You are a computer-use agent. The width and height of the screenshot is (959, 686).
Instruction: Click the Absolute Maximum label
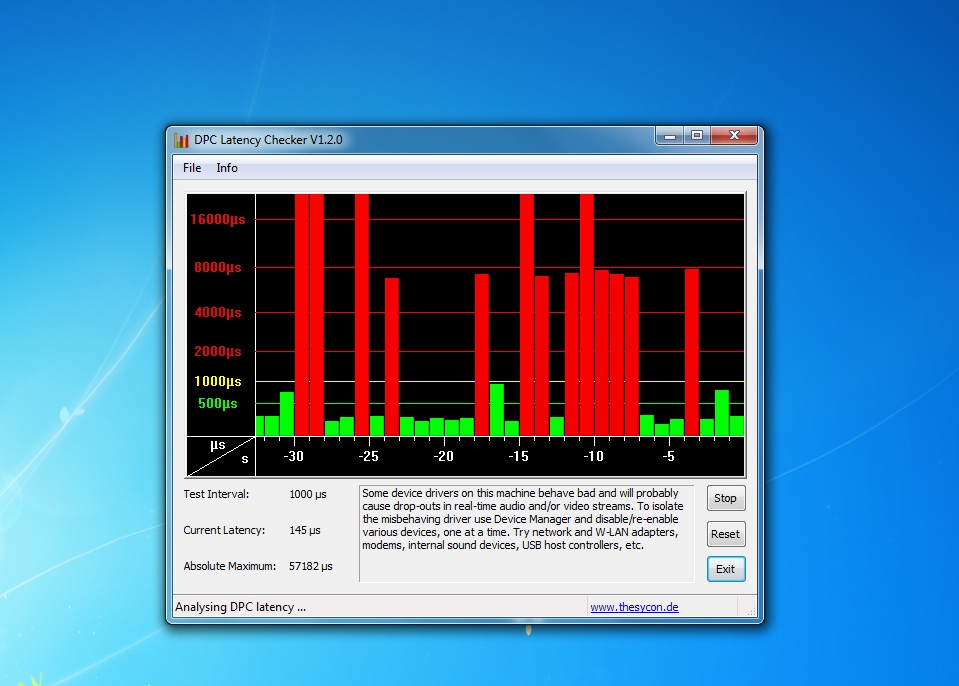[x=229, y=566]
